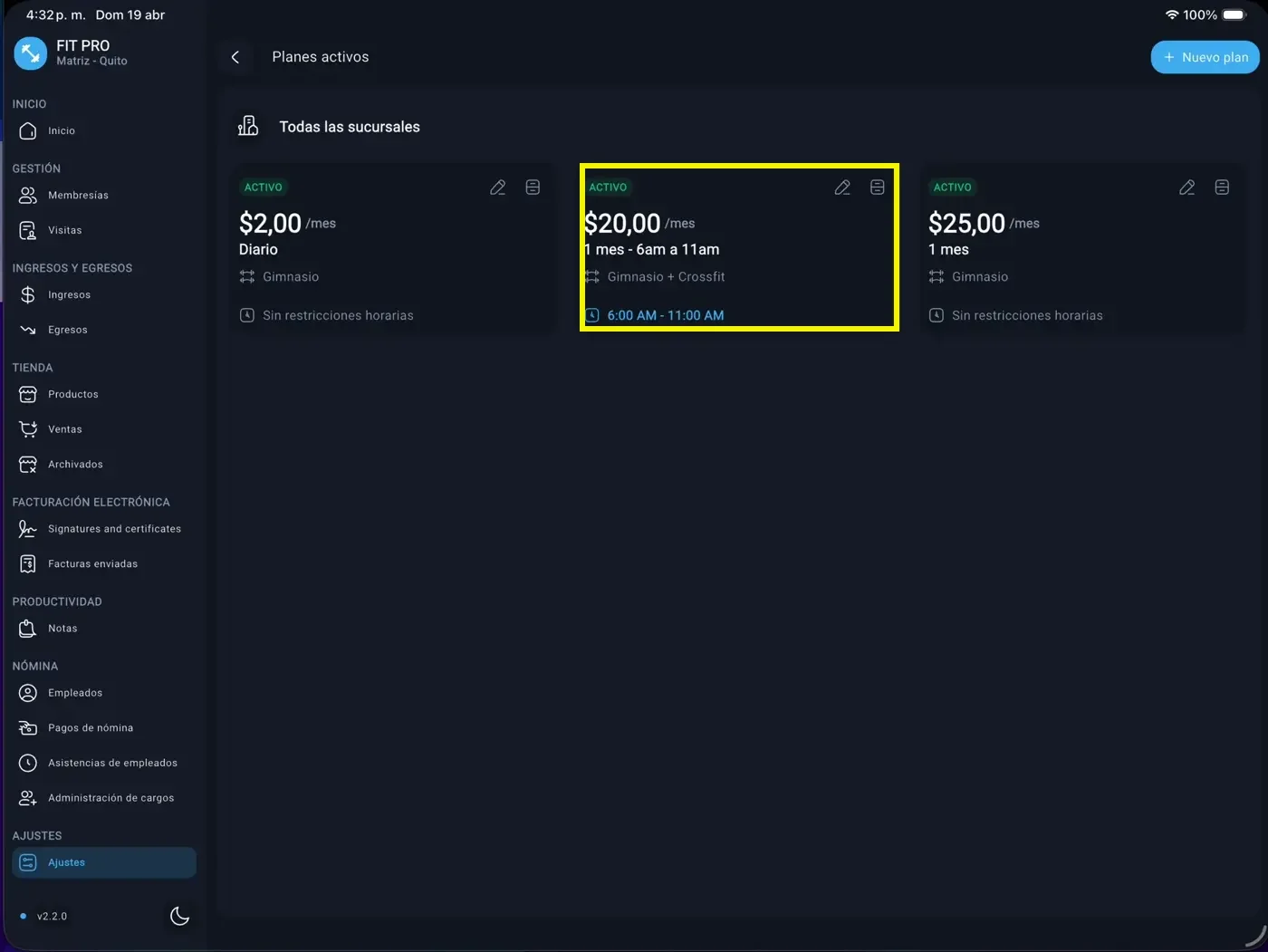The width and height of the screenshot is (1268, 952).
Task: Edit the $2,00 Diario plan with pencil icon
Action: click(x=498, y=188)
